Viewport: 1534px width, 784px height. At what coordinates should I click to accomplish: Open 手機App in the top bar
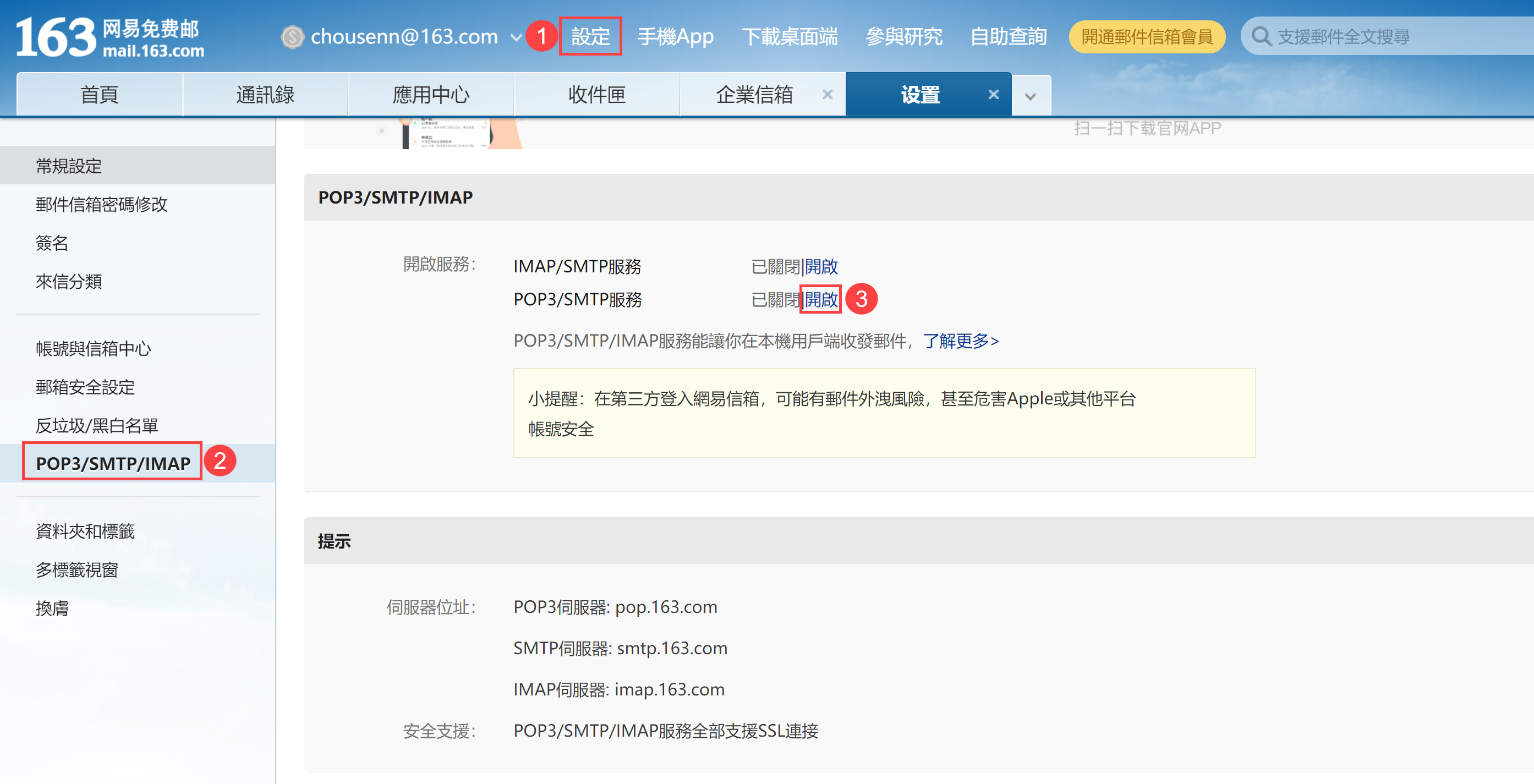coord(675,37)
